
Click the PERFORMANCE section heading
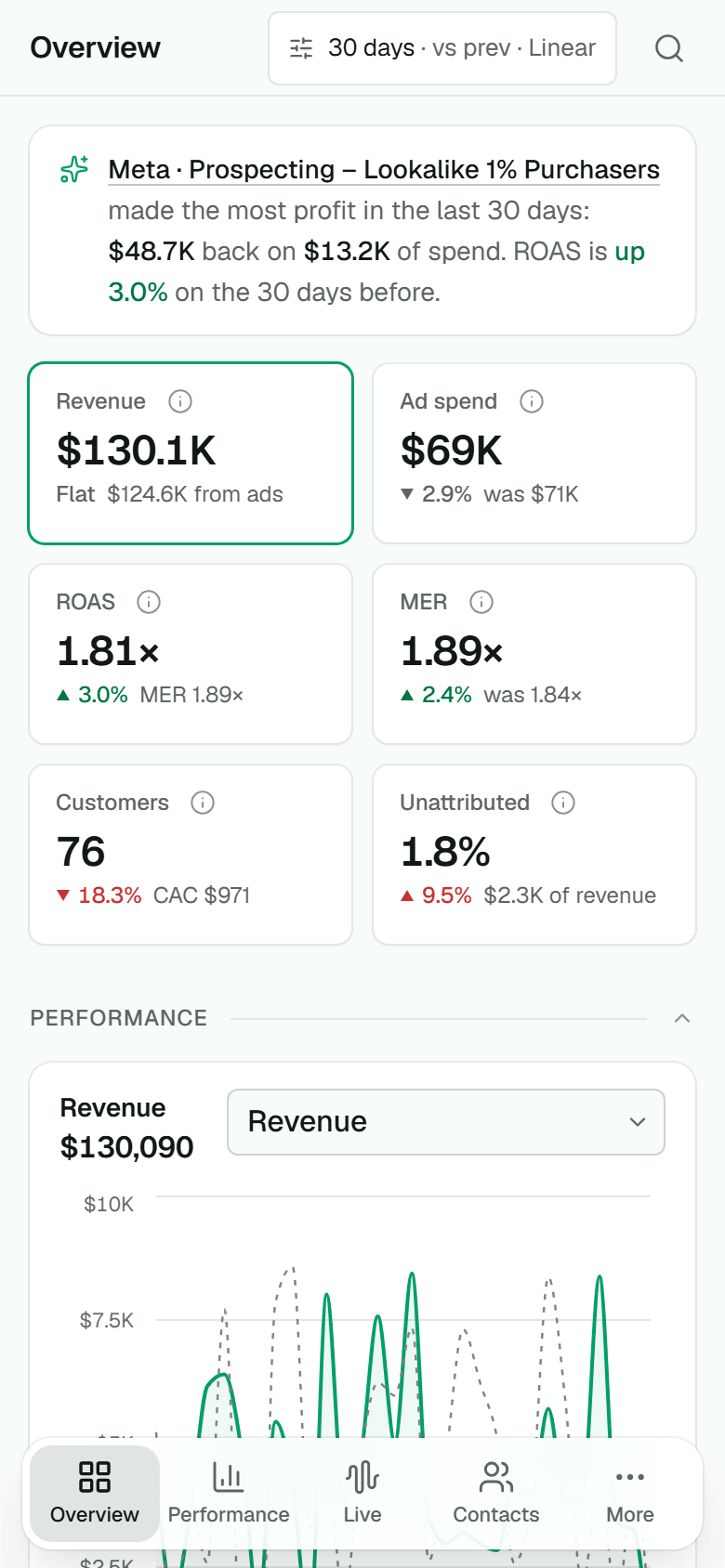[x=119, y=1018]
